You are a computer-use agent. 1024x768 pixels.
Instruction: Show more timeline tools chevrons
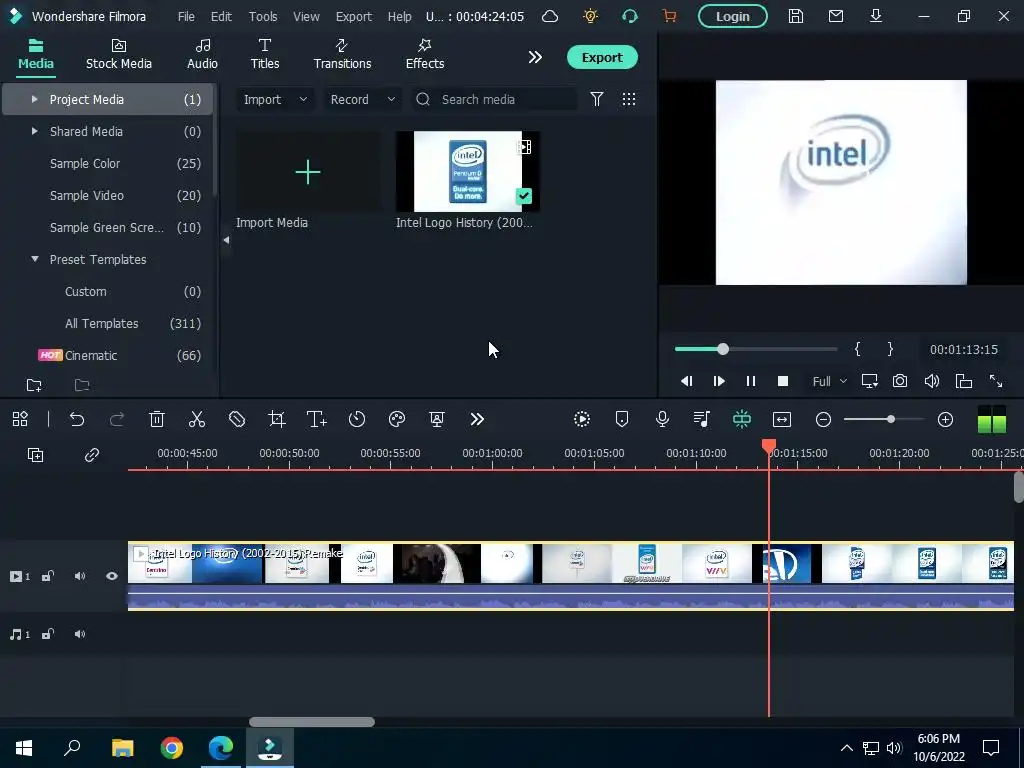click(477, 419)
